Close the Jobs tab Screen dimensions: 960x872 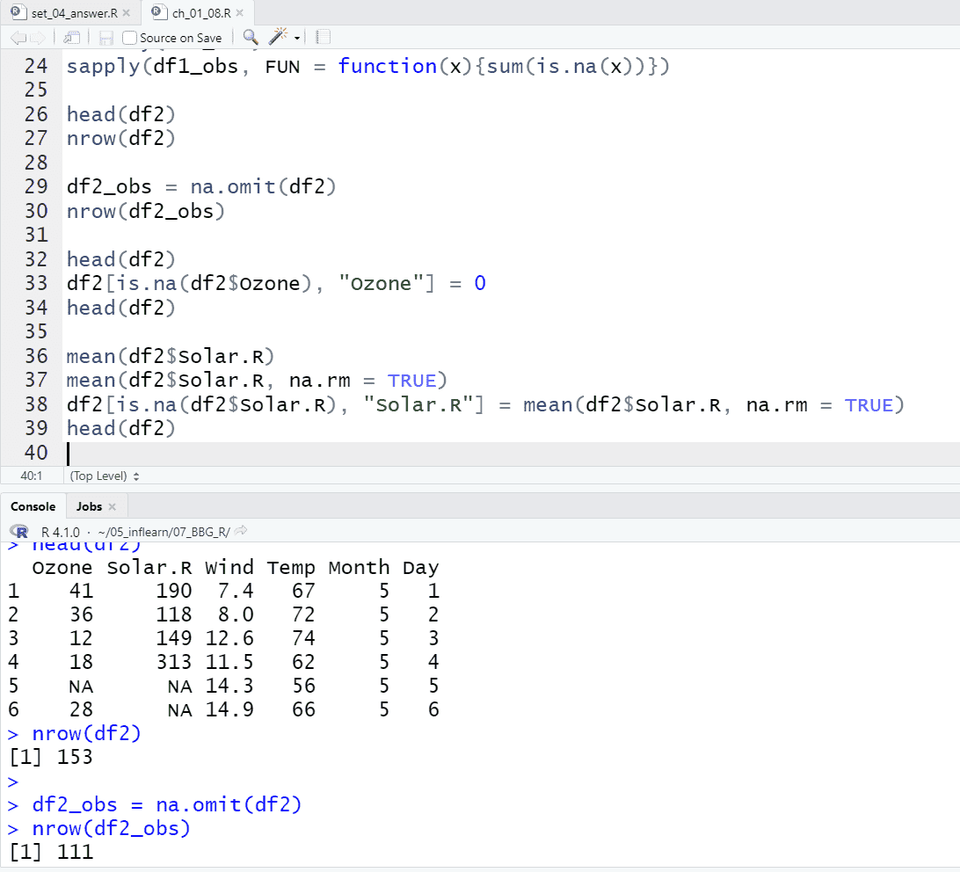[x=112, y=506]
